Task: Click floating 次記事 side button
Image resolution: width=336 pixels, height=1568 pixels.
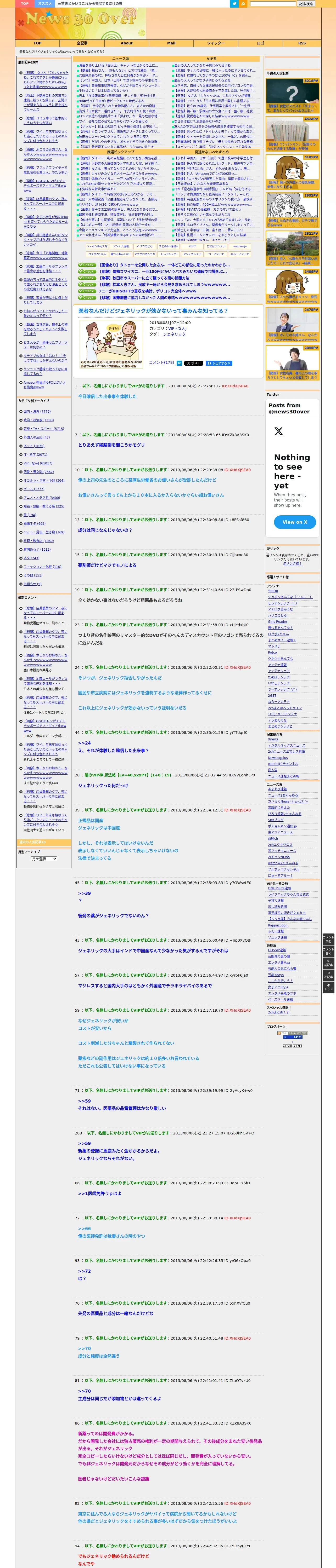Action: [x=328, y=975]
